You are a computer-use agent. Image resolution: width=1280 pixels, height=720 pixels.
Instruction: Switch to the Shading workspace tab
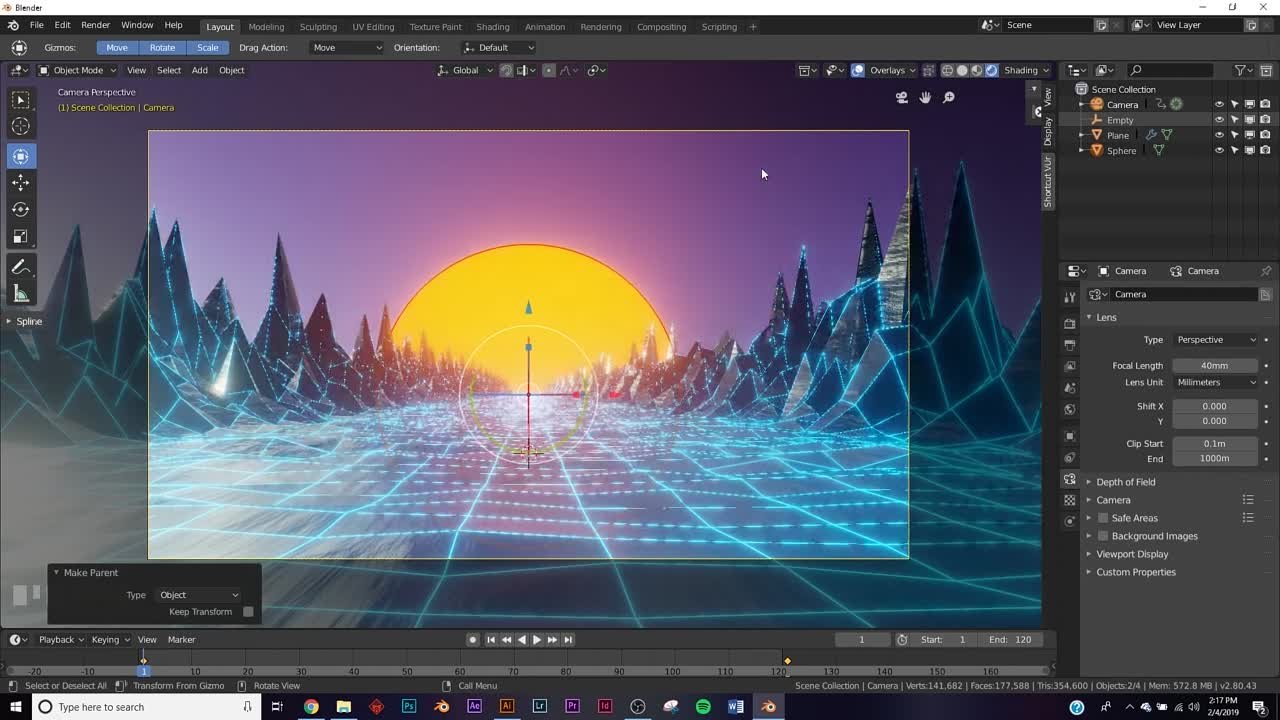click(x=492, y=27)
